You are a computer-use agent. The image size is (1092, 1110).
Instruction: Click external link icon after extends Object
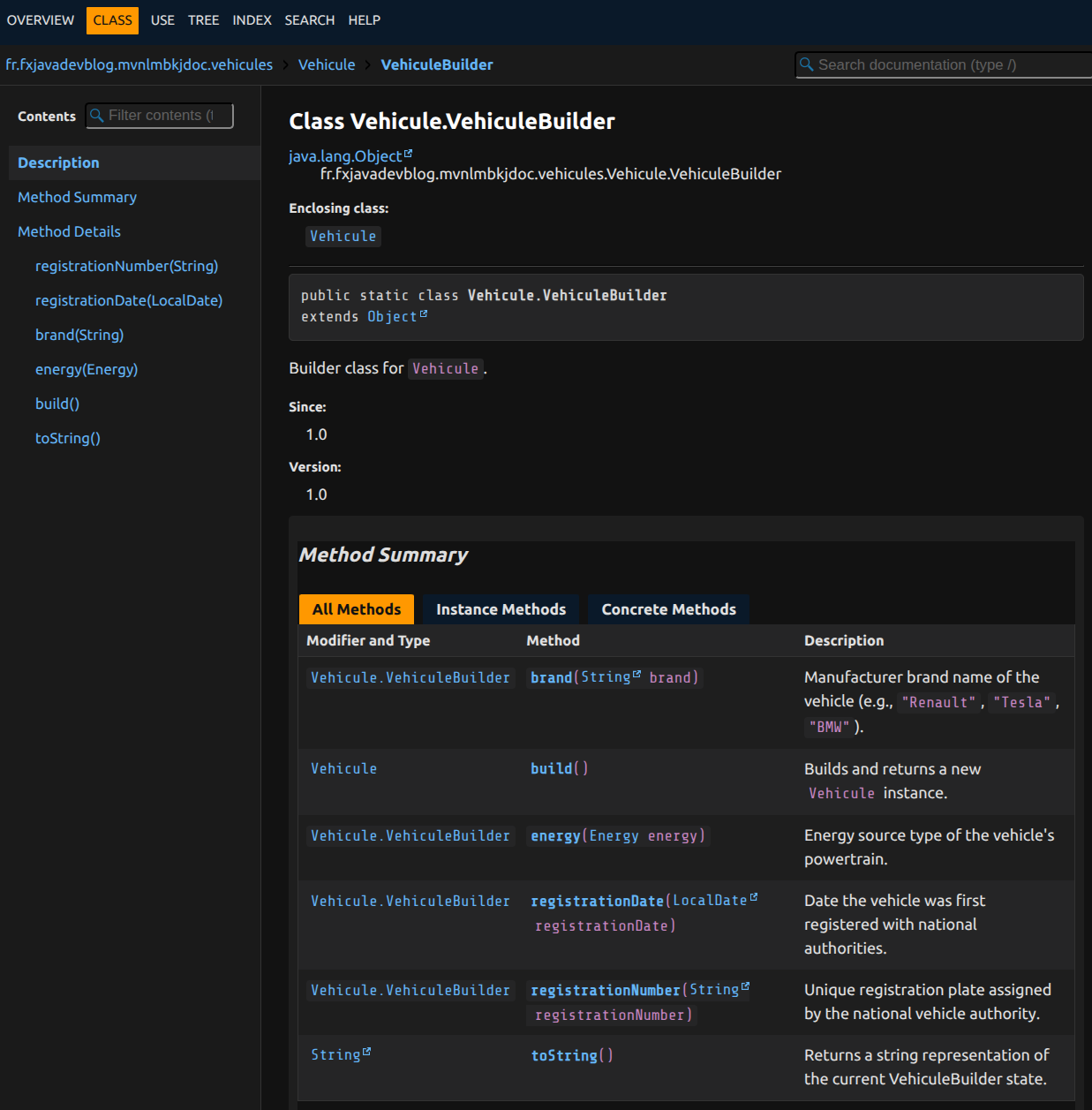point(424,314)
